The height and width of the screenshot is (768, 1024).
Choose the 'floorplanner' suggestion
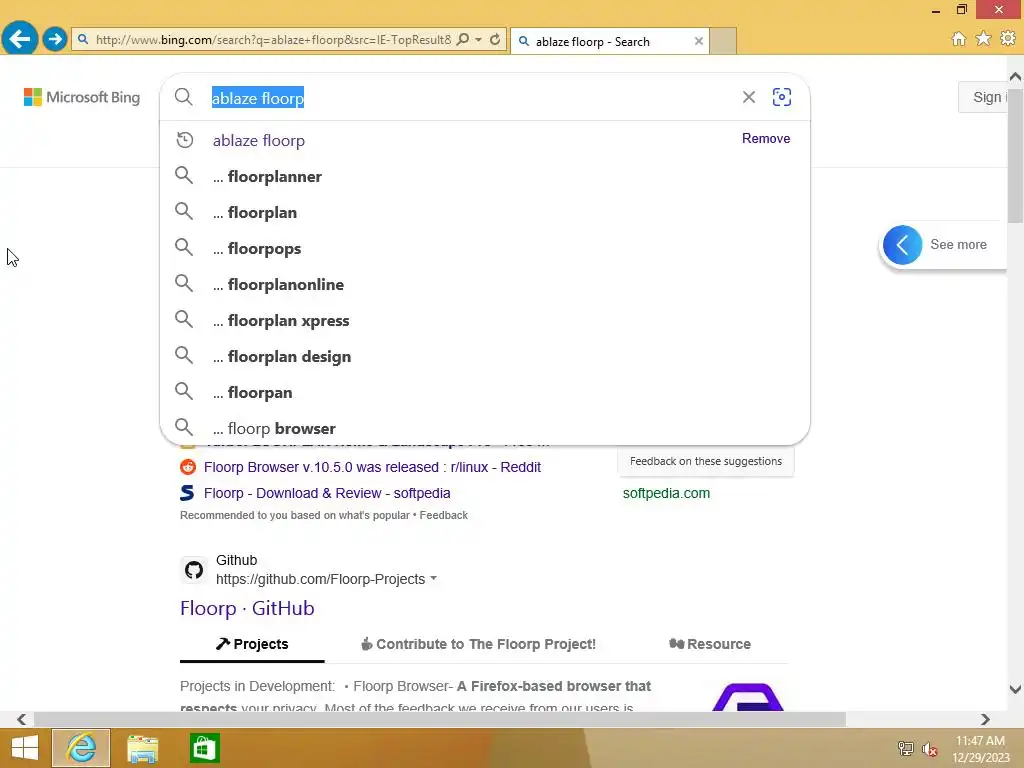(x=485, y=176)
